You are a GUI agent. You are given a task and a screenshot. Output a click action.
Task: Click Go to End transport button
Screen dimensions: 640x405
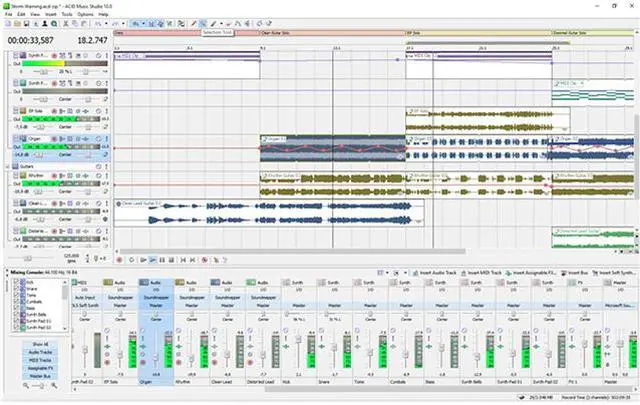193,260
